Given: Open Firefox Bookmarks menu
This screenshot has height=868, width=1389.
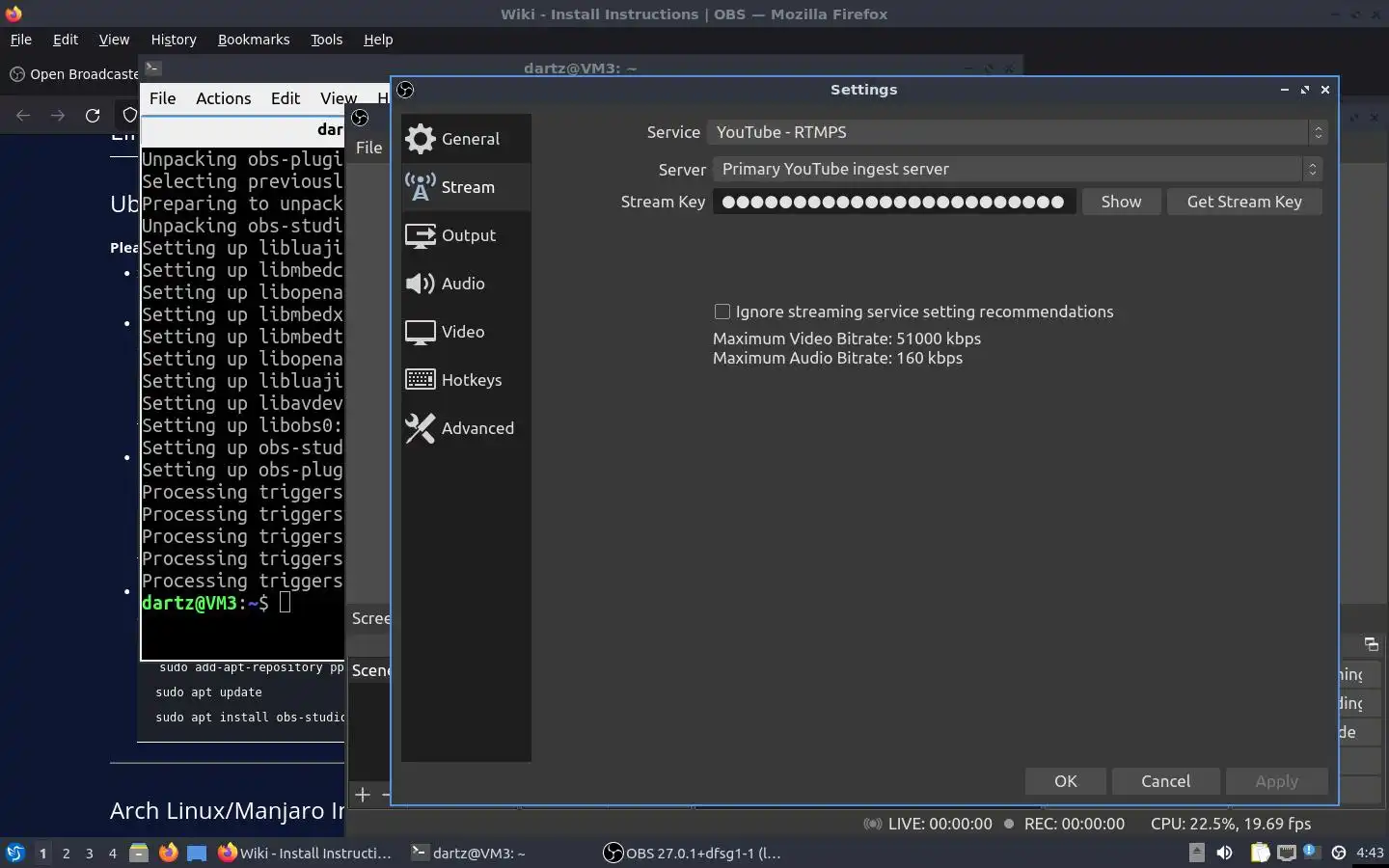Looking at the screenshot, I should click(254, 40).
